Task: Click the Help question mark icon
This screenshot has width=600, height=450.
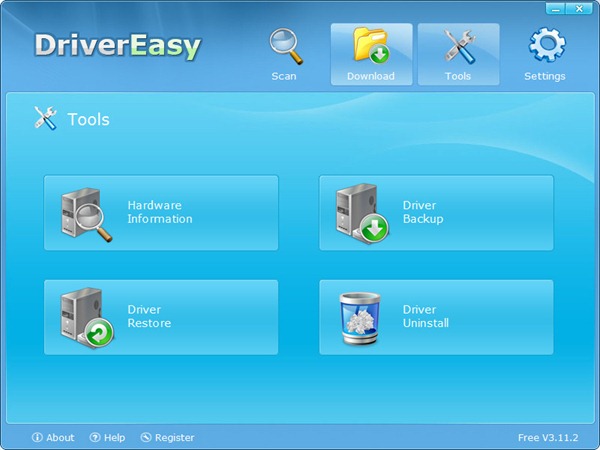Action: tap(95, 437)
